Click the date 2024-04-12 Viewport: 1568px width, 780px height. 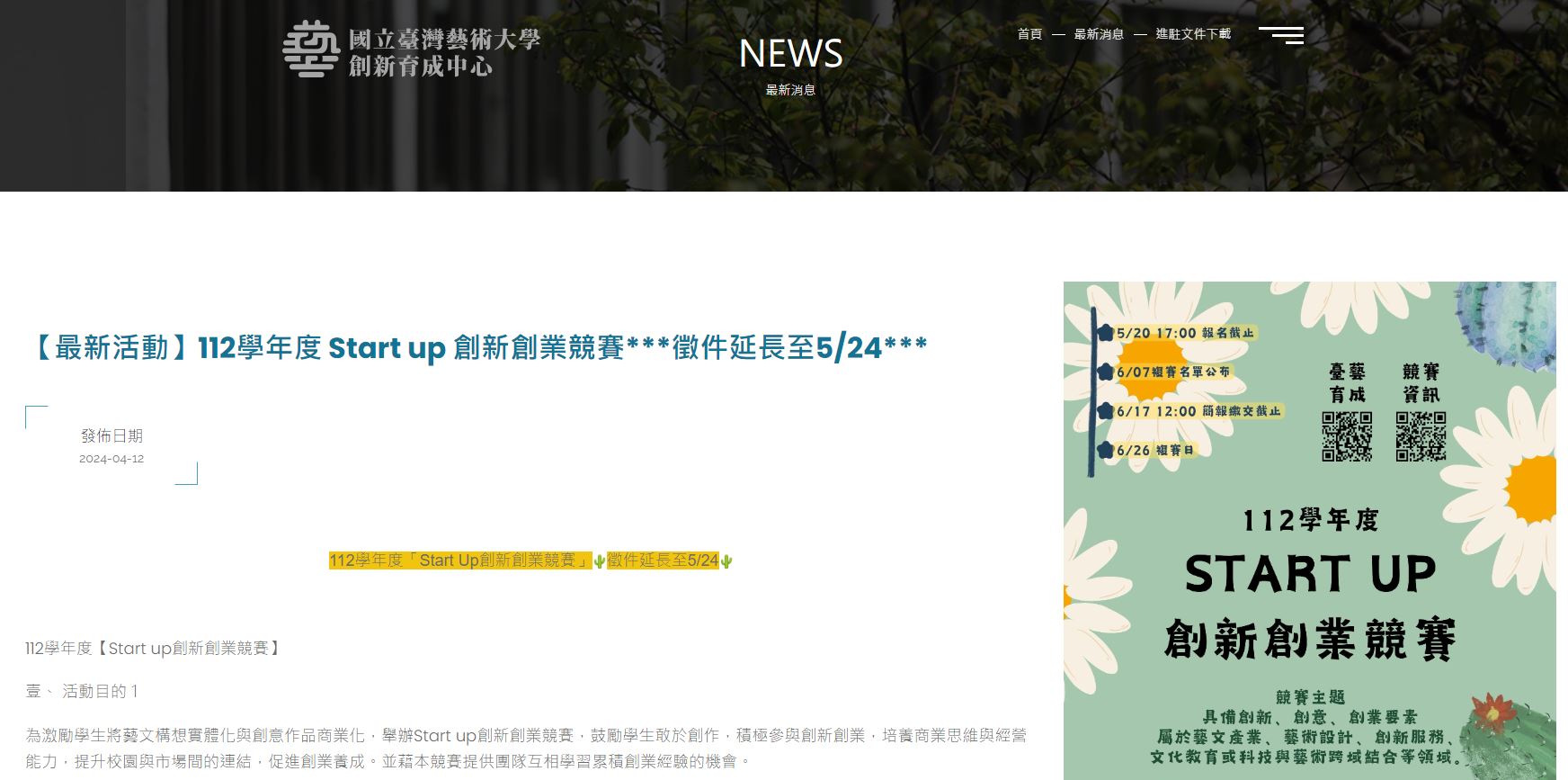pyautogui.click(x=111, y=459)
